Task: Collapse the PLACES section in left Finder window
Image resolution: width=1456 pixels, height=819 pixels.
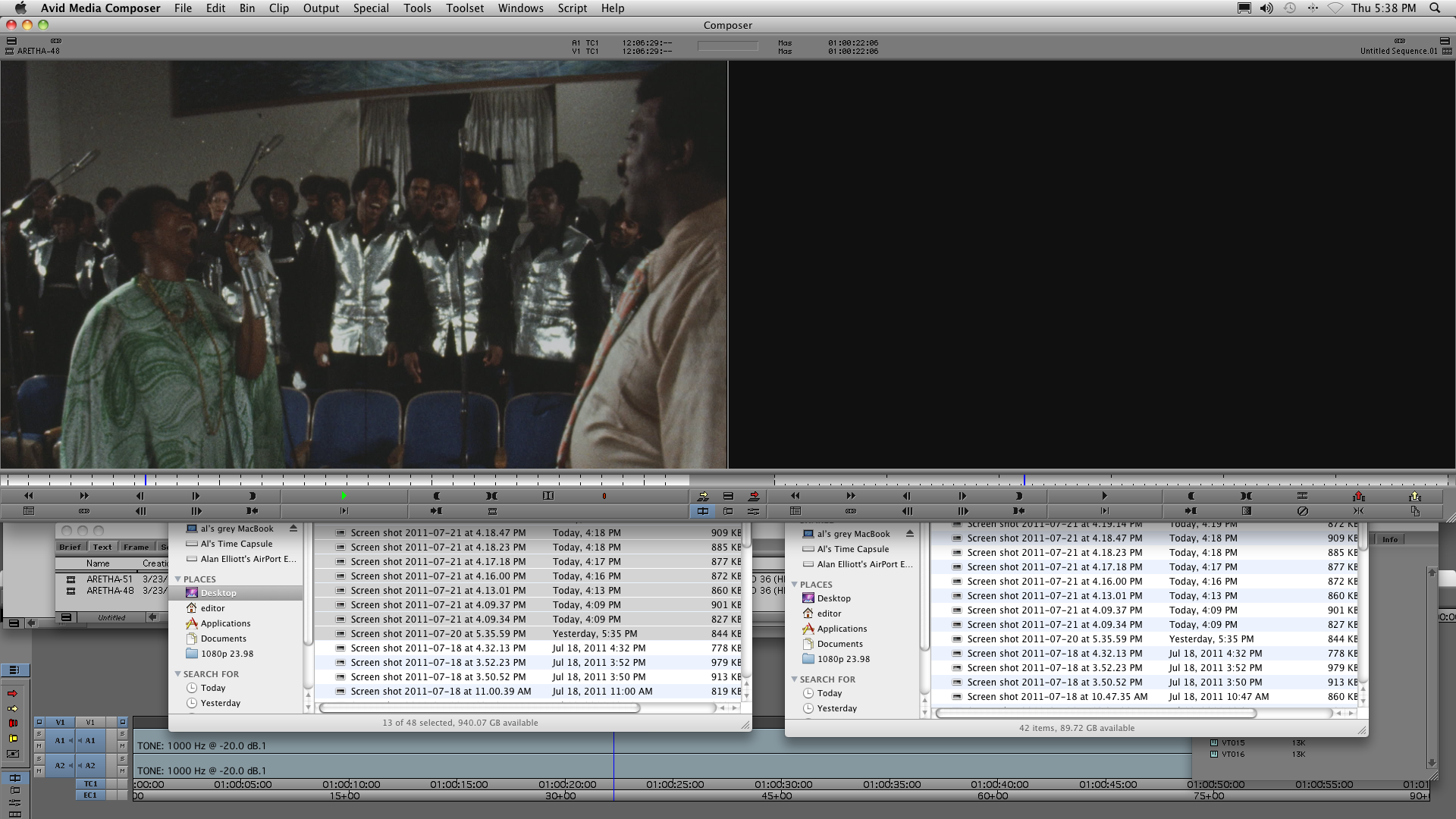Action: click(x=178, y=579)
